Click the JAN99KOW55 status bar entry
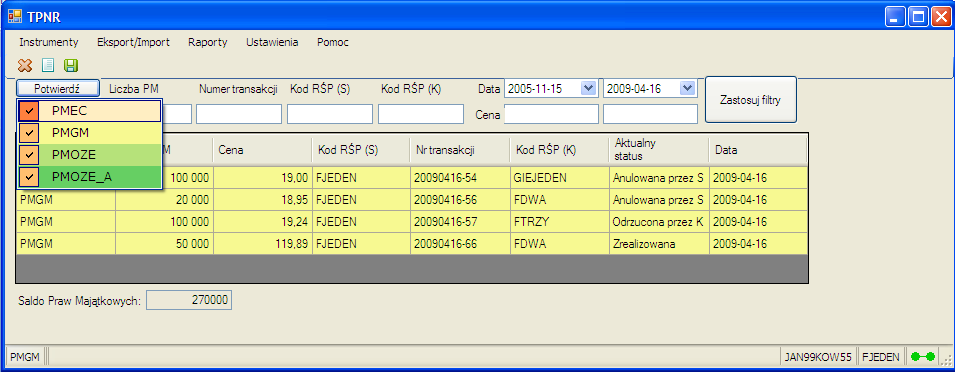 coord(818,357)
